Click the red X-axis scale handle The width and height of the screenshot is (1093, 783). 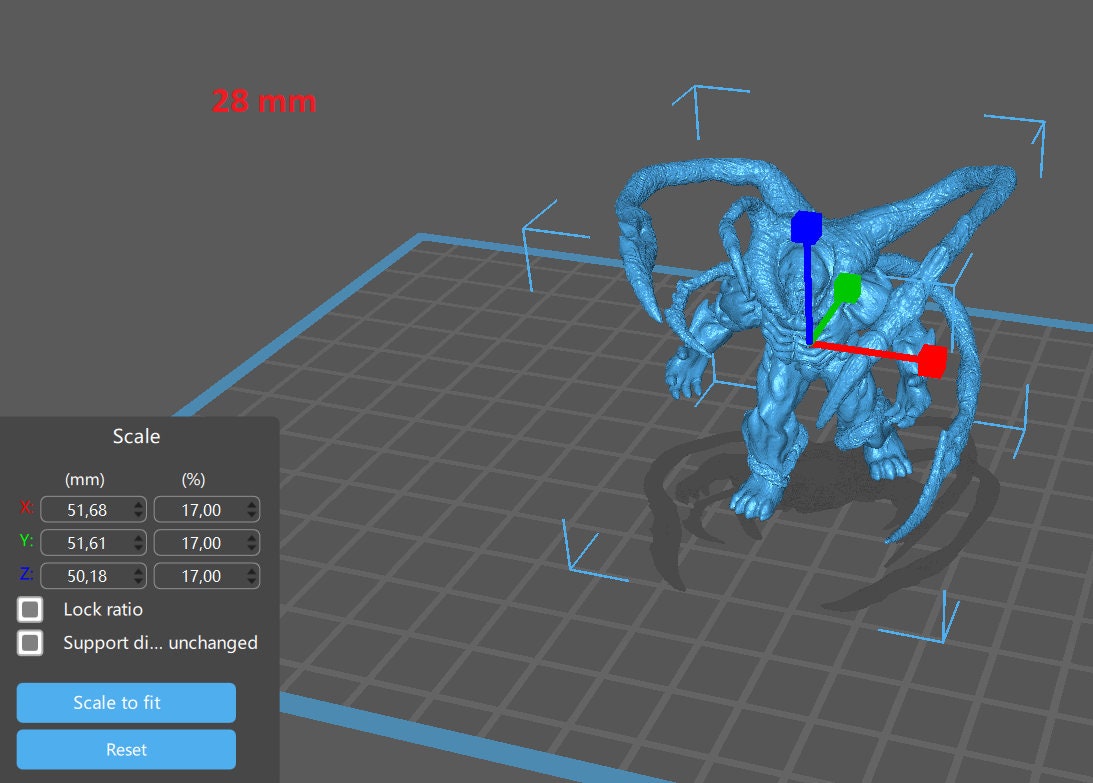tap(932, 361)
